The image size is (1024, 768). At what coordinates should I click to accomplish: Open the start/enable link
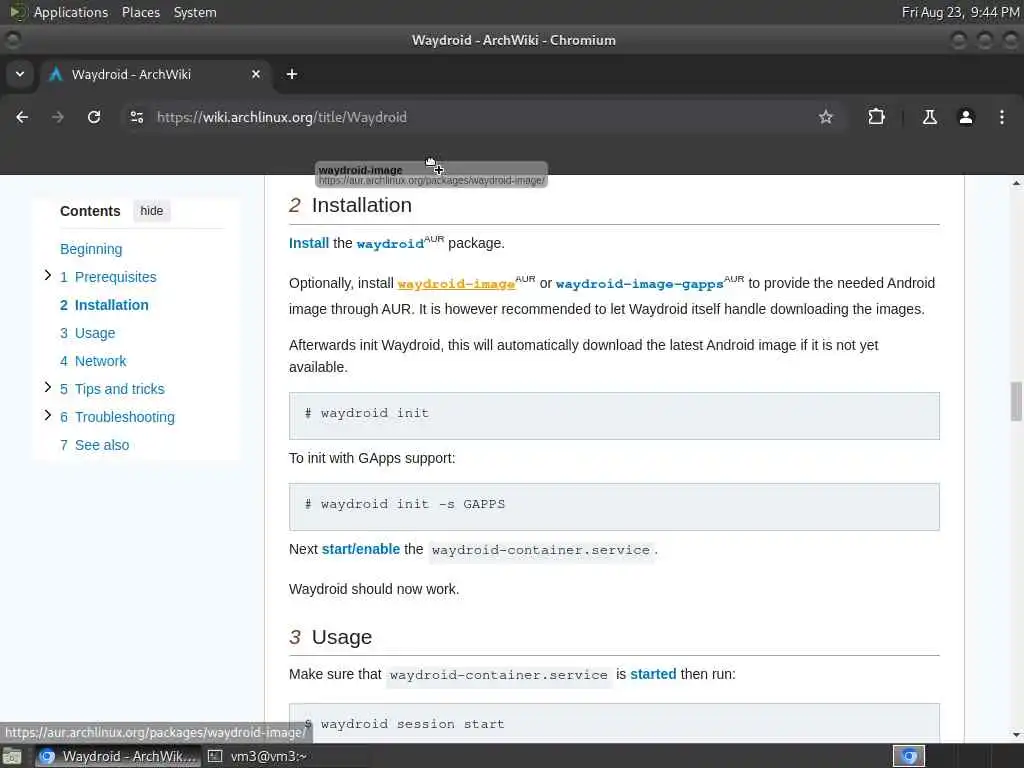click(360, 549)
